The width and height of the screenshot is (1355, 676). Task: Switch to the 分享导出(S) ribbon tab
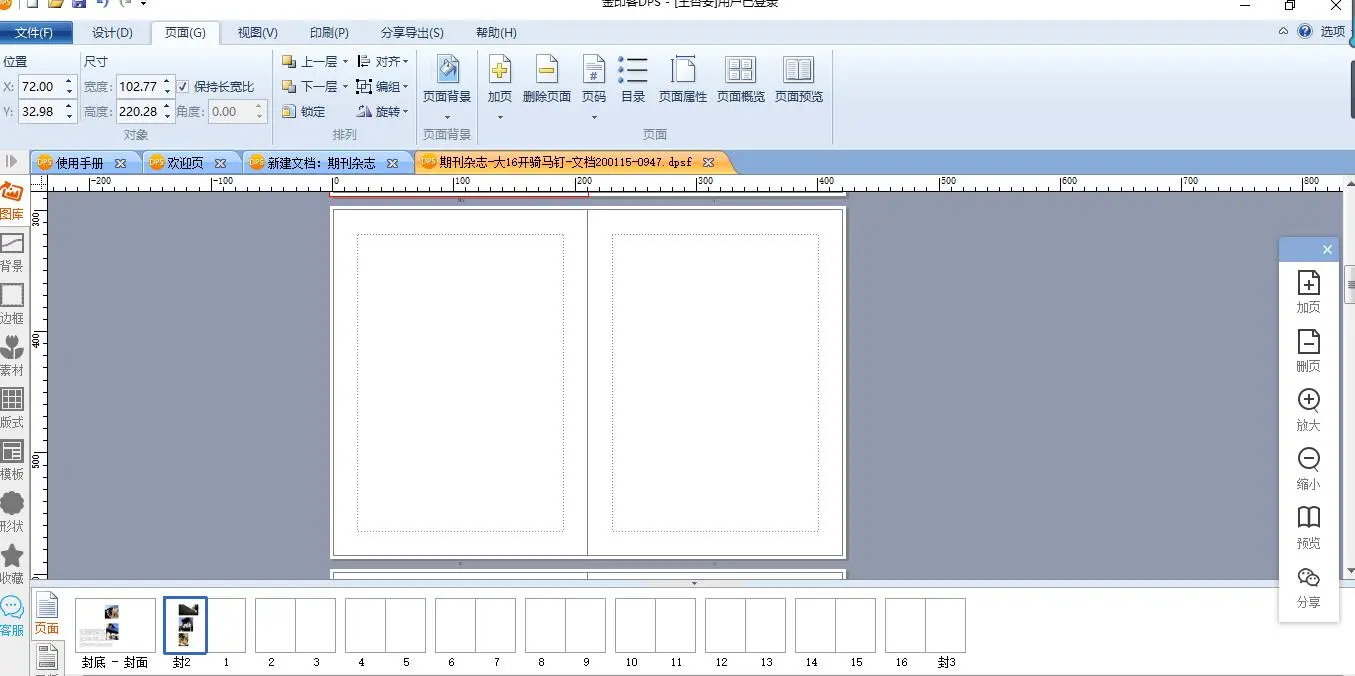pos(412,33)
